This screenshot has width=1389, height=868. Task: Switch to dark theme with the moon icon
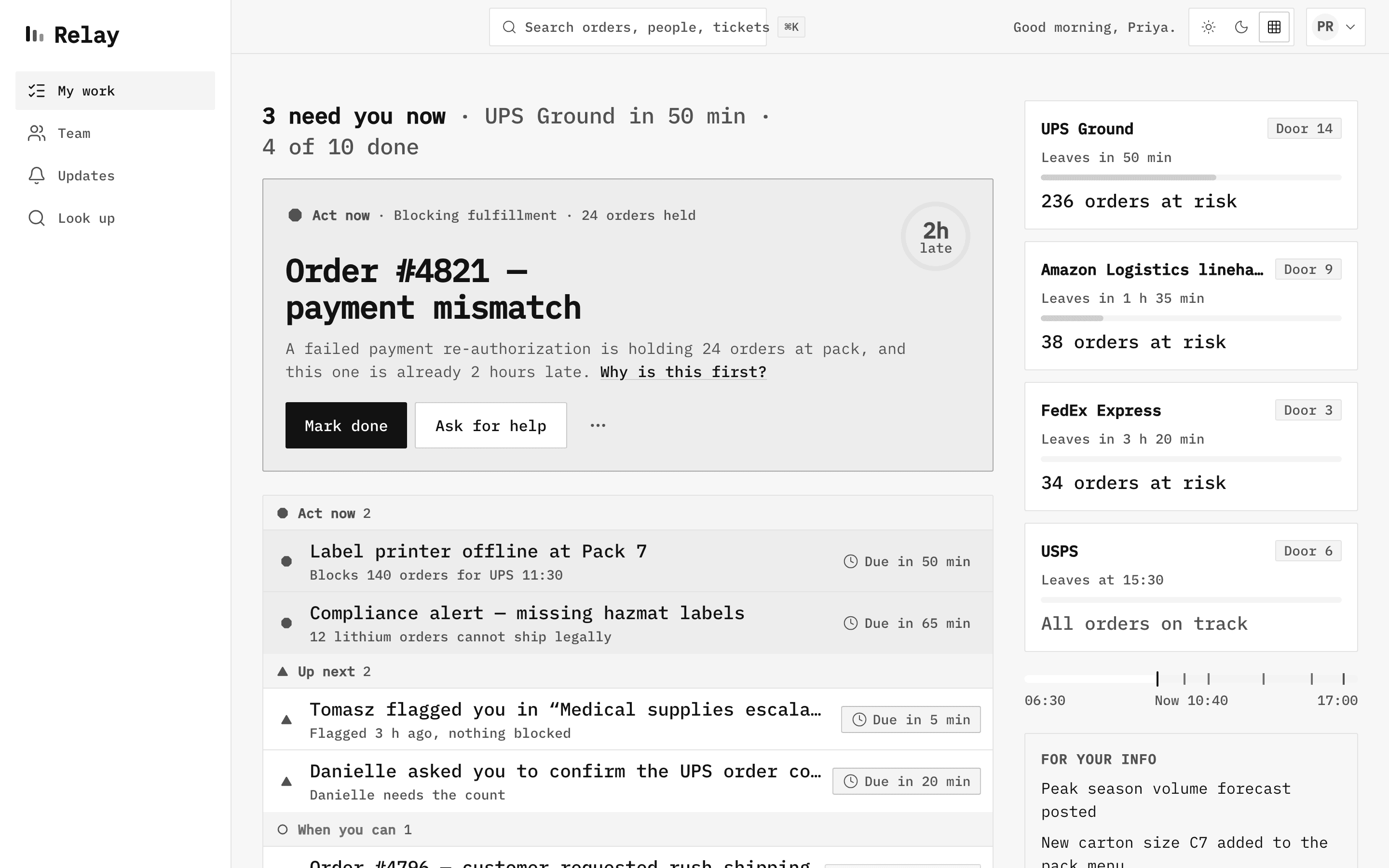(1241, 27)
